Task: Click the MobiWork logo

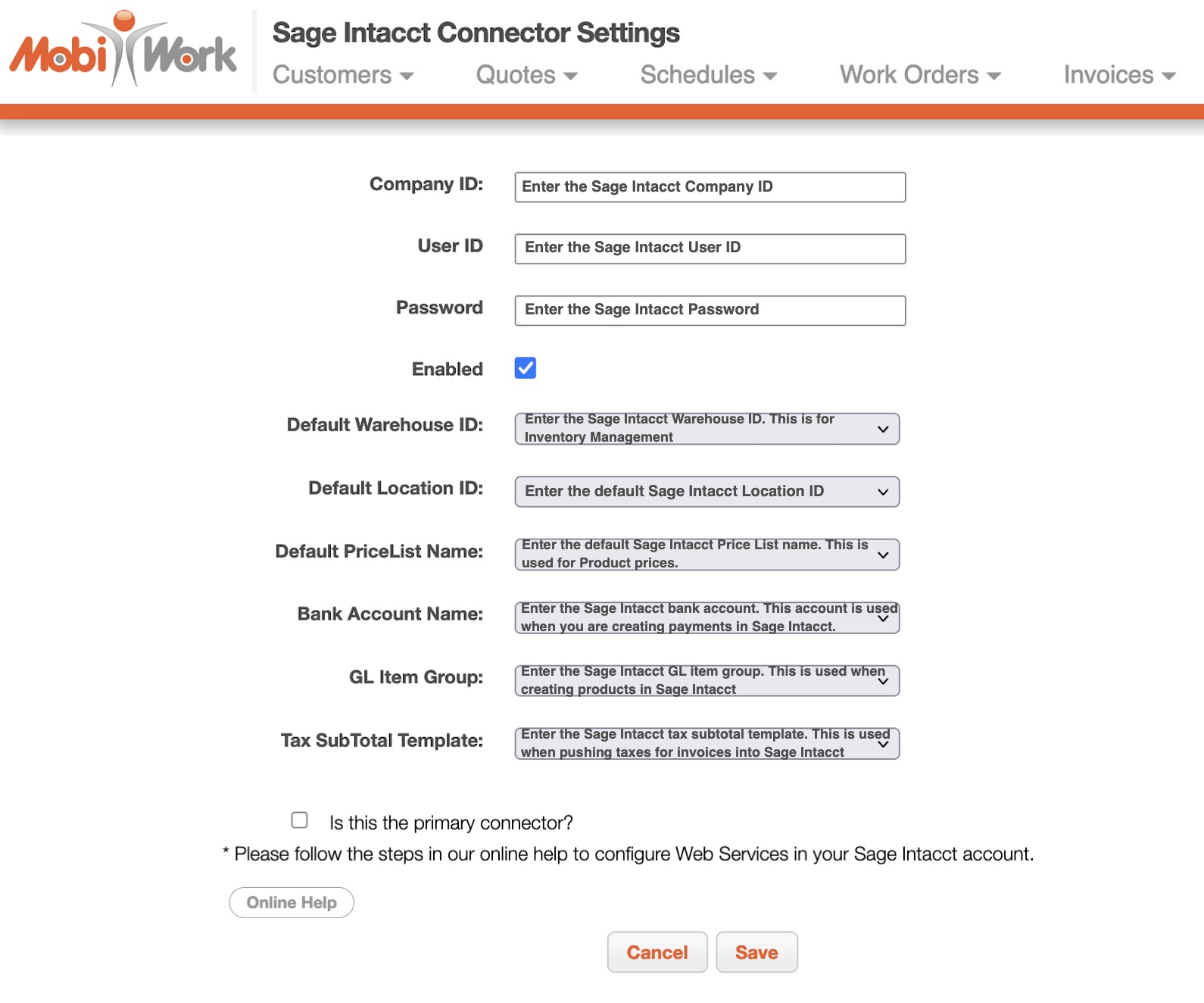Action: click(123, 50)
